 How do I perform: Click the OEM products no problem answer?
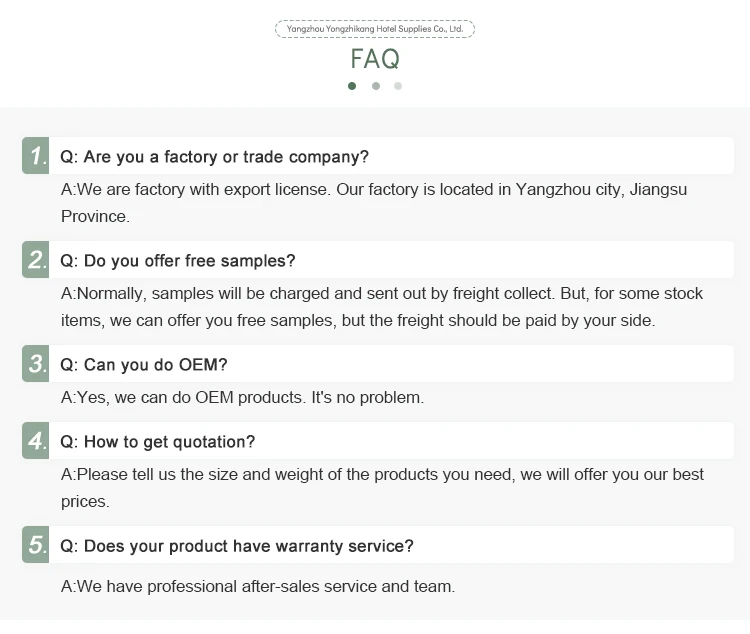(243, 397)
